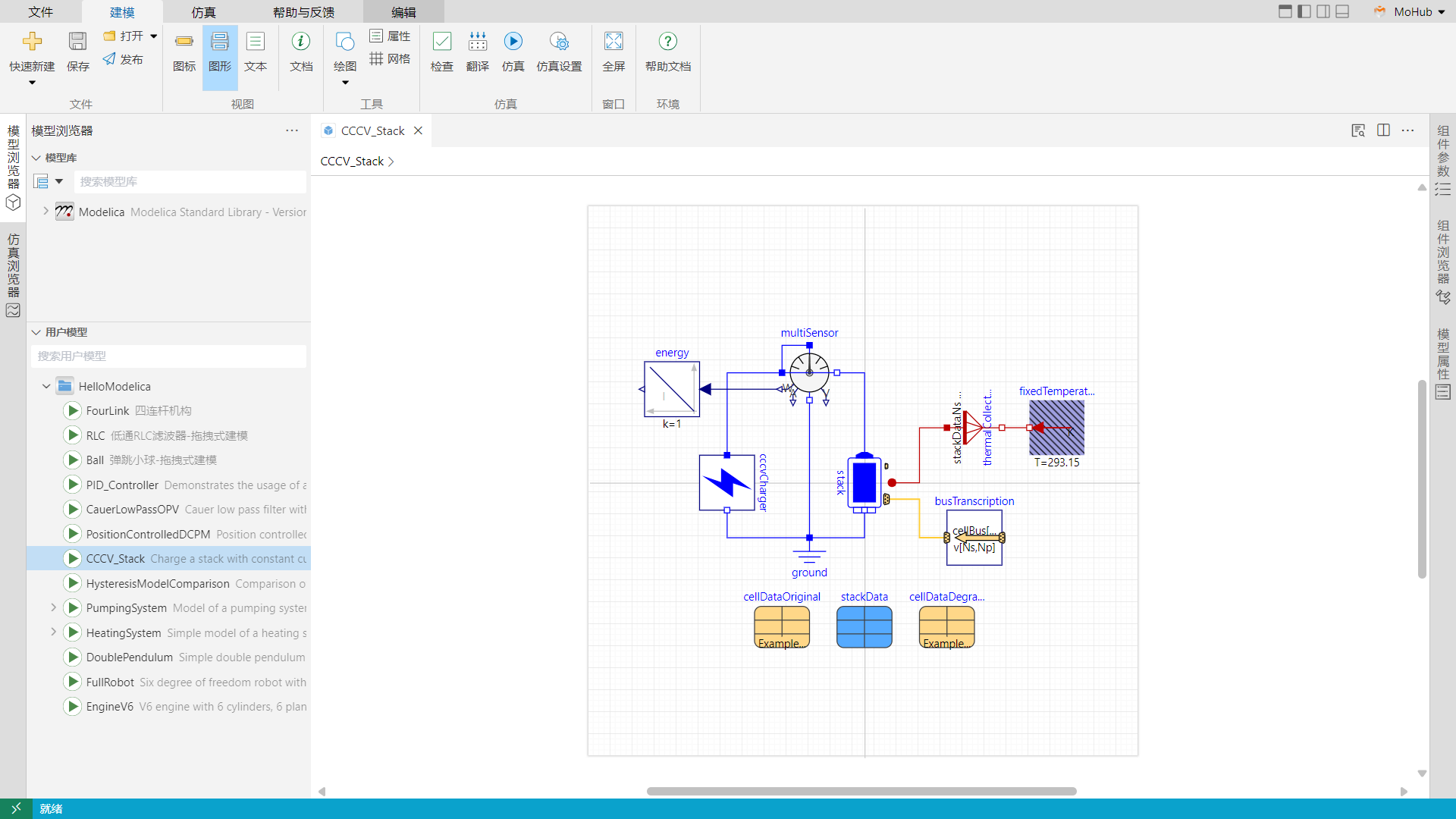Click the vertical canvas scrollbar
Screen dimensions: 1456x819
1422,479
